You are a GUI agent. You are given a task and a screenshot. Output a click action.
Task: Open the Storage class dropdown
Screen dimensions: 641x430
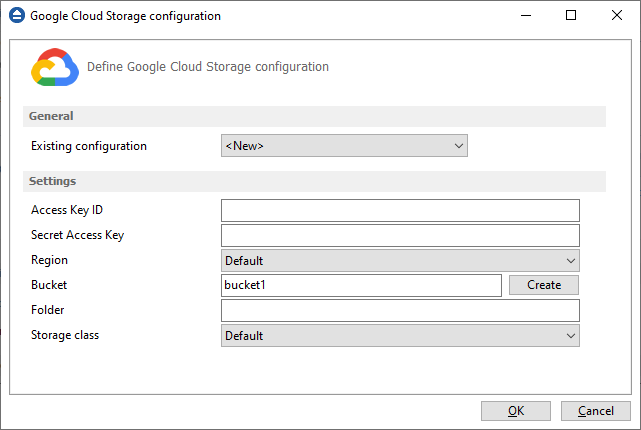click(400, 336)
